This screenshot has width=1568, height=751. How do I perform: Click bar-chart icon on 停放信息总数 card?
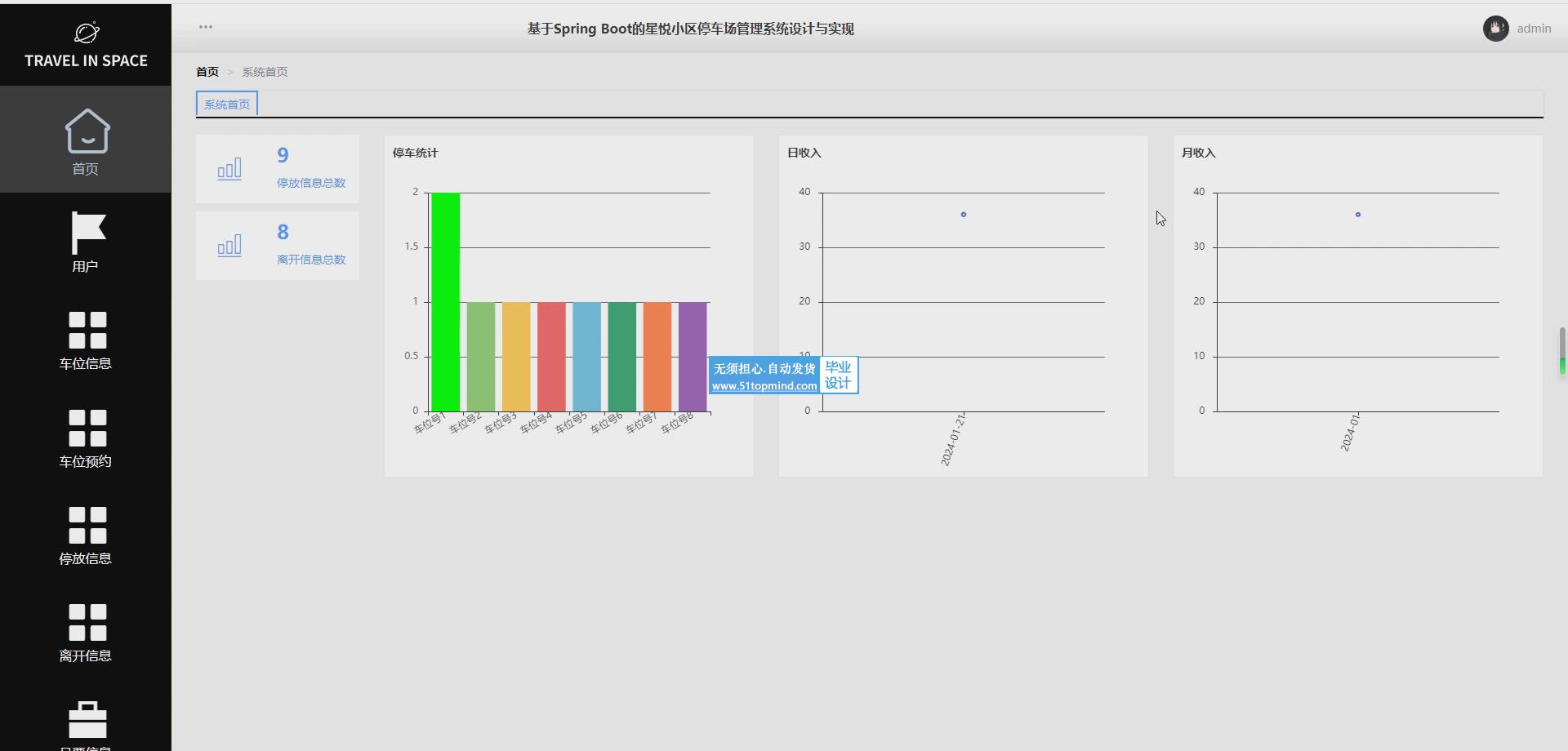[x=229, y=169]
